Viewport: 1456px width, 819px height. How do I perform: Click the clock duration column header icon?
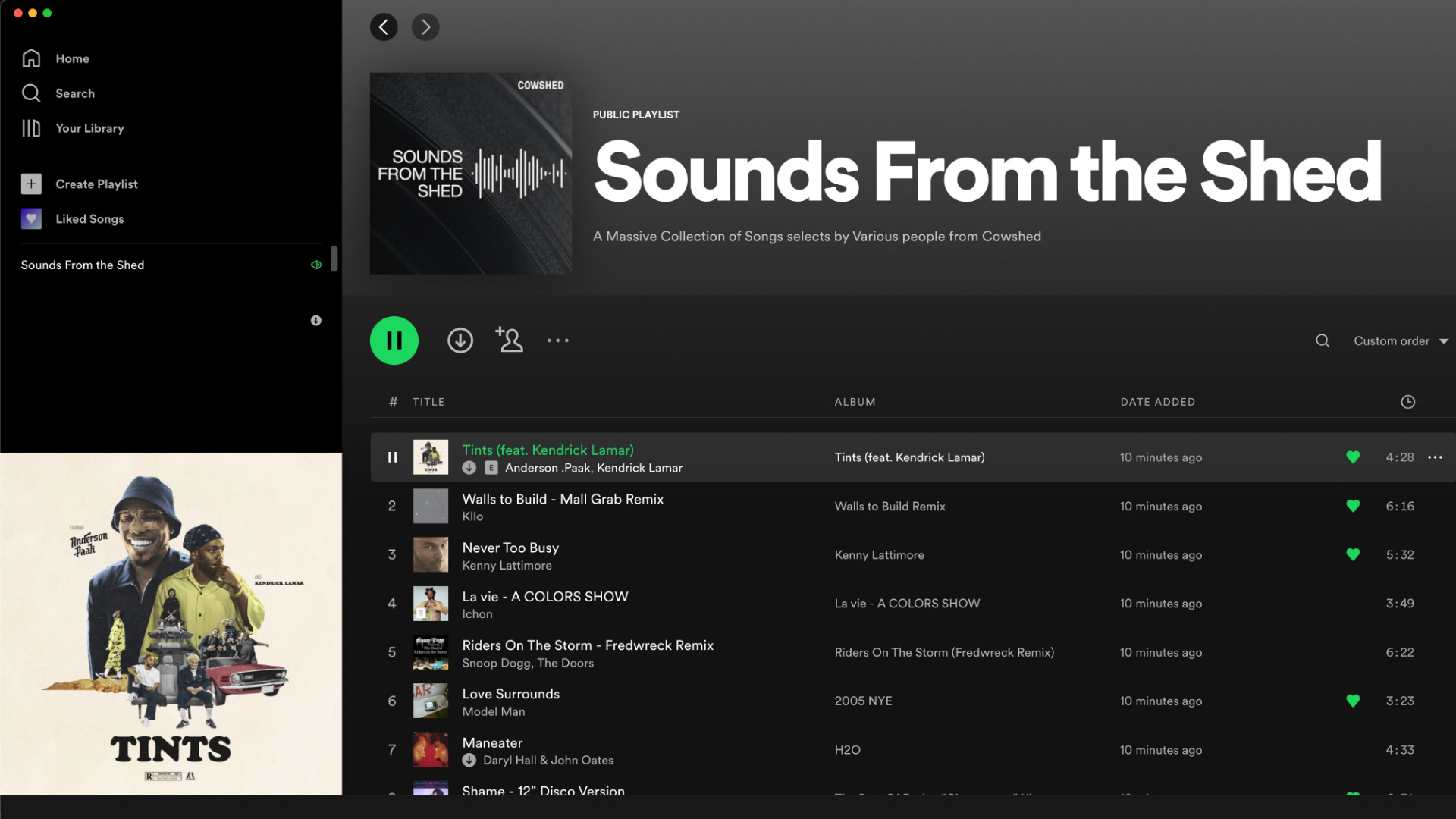click(x=1407, y=402)
